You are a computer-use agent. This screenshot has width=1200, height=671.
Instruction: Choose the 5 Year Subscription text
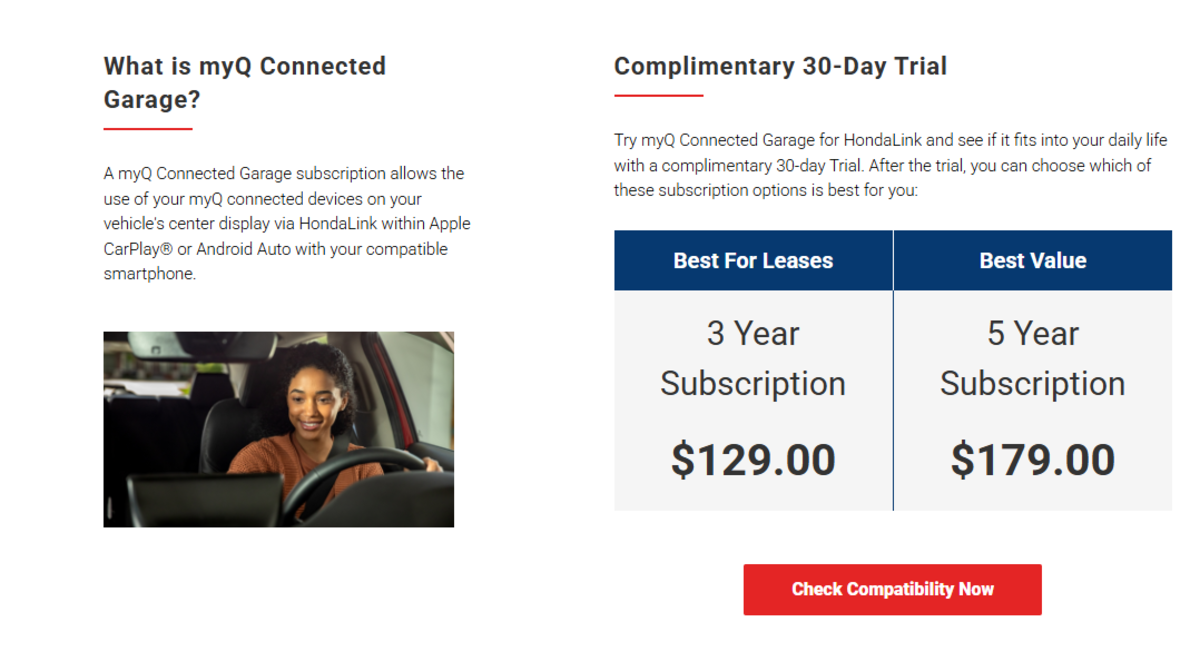coord(1032,358)
